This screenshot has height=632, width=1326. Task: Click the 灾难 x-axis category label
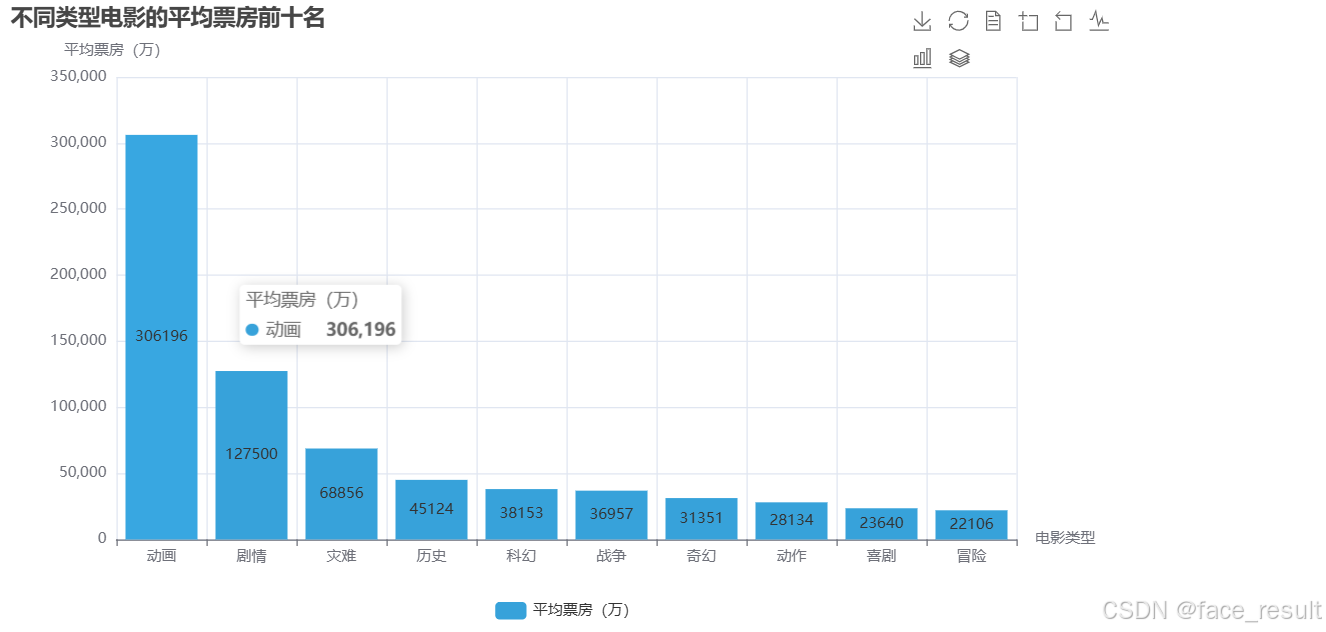point(341,556)
